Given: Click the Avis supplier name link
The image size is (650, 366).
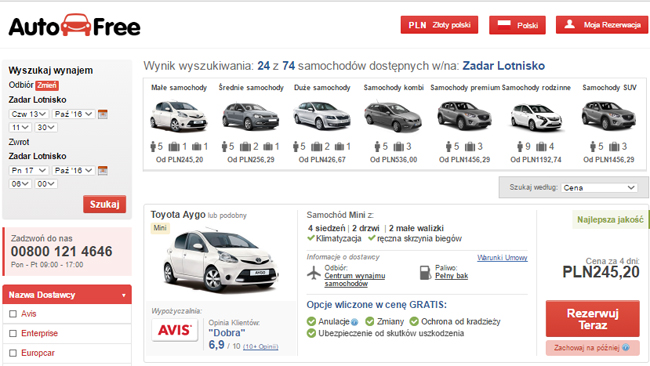Looking at the screenshot, I should pyautogui.click(x=29, y=314).
